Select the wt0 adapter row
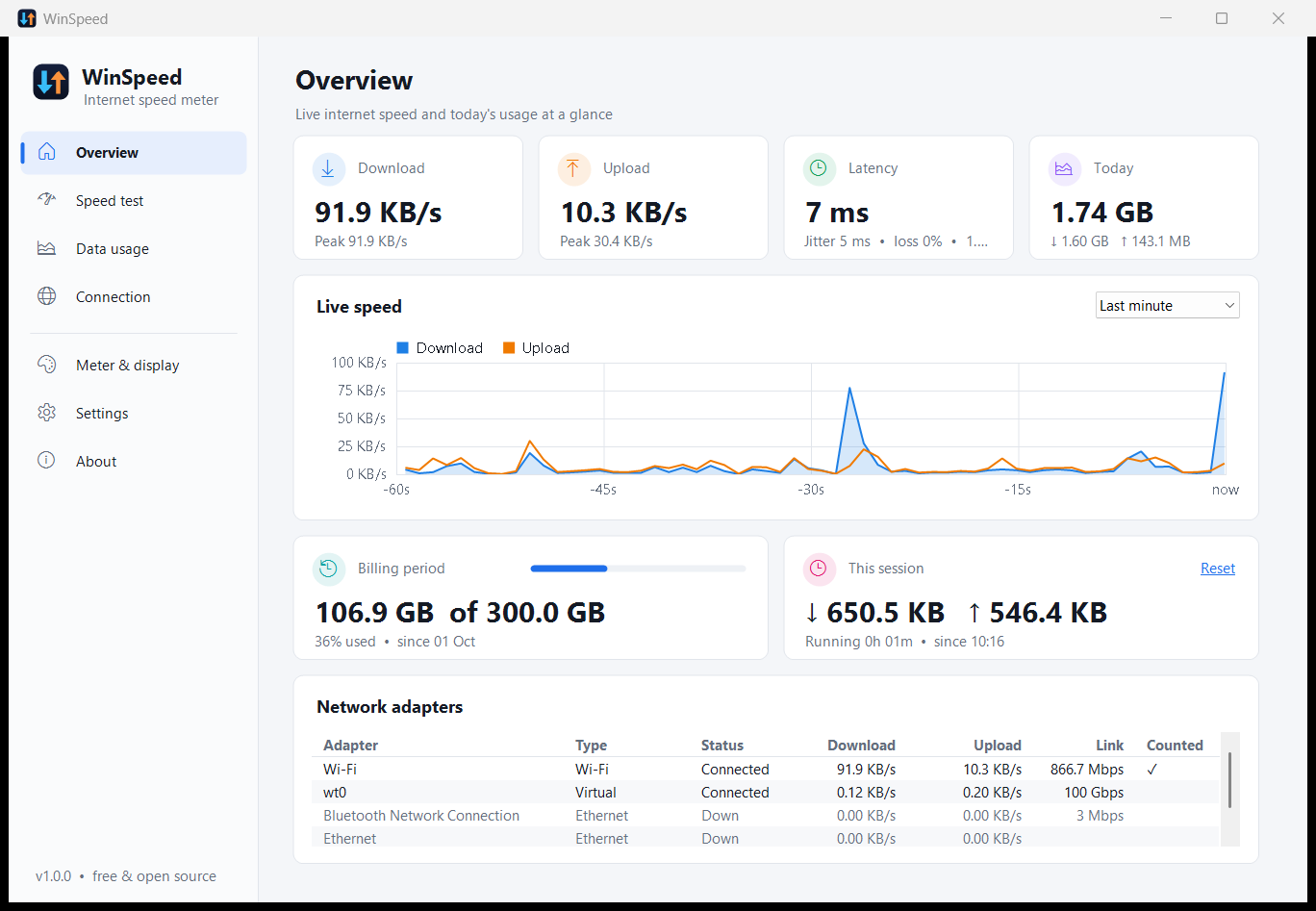The image size is (1316, 911). point(766,793)
